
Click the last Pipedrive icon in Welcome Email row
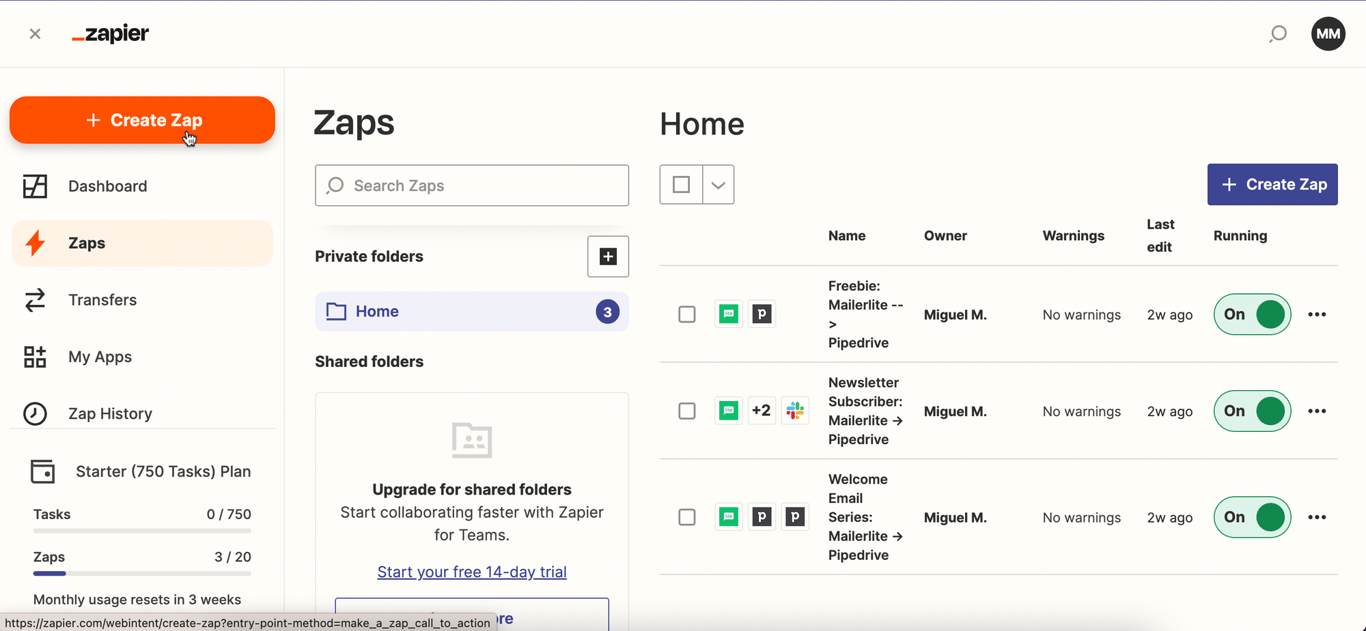click(795, 517)
